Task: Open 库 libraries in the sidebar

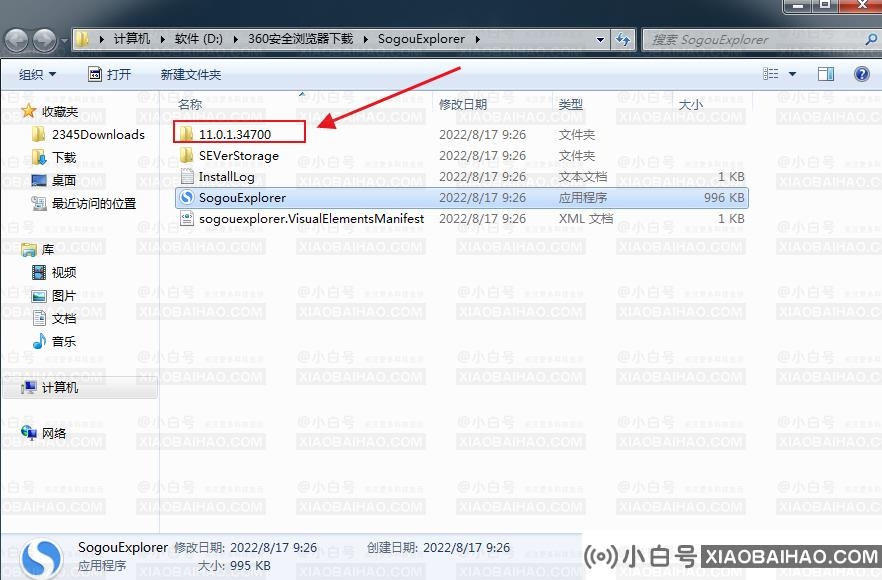Action: click(48, 249)
